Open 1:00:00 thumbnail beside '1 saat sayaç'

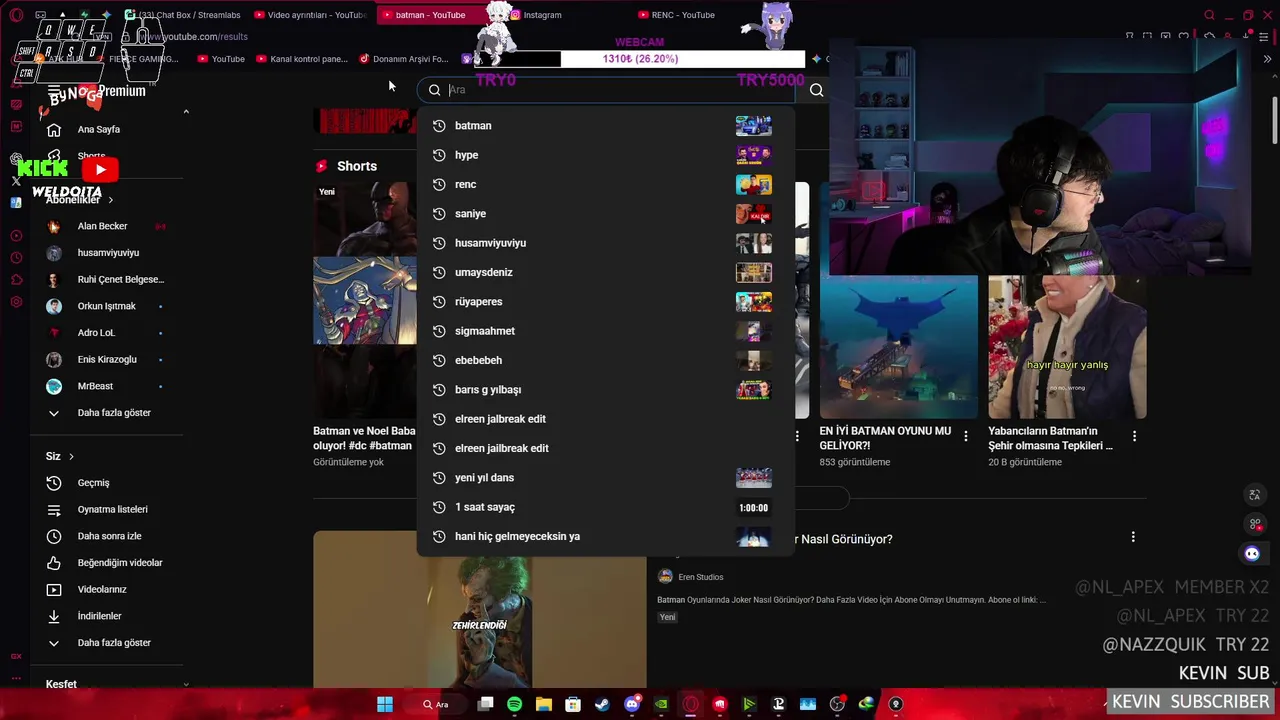pos(754,508)
